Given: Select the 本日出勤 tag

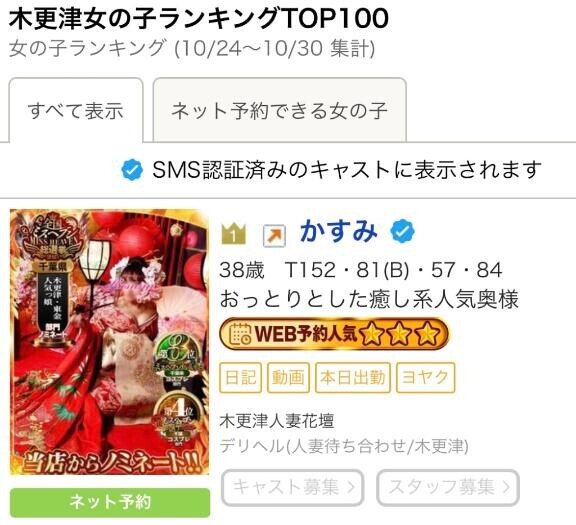Looking at the screenshot, I should point(353,377).
